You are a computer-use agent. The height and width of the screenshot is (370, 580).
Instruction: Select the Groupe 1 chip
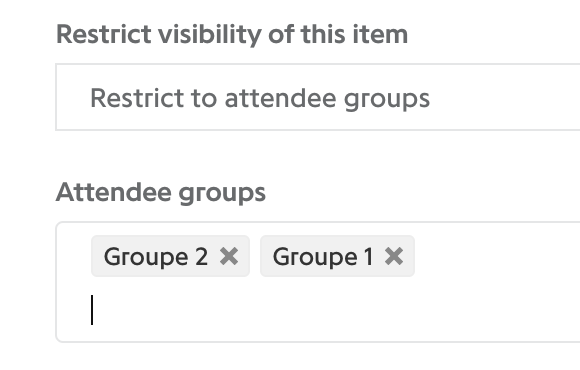337,256
